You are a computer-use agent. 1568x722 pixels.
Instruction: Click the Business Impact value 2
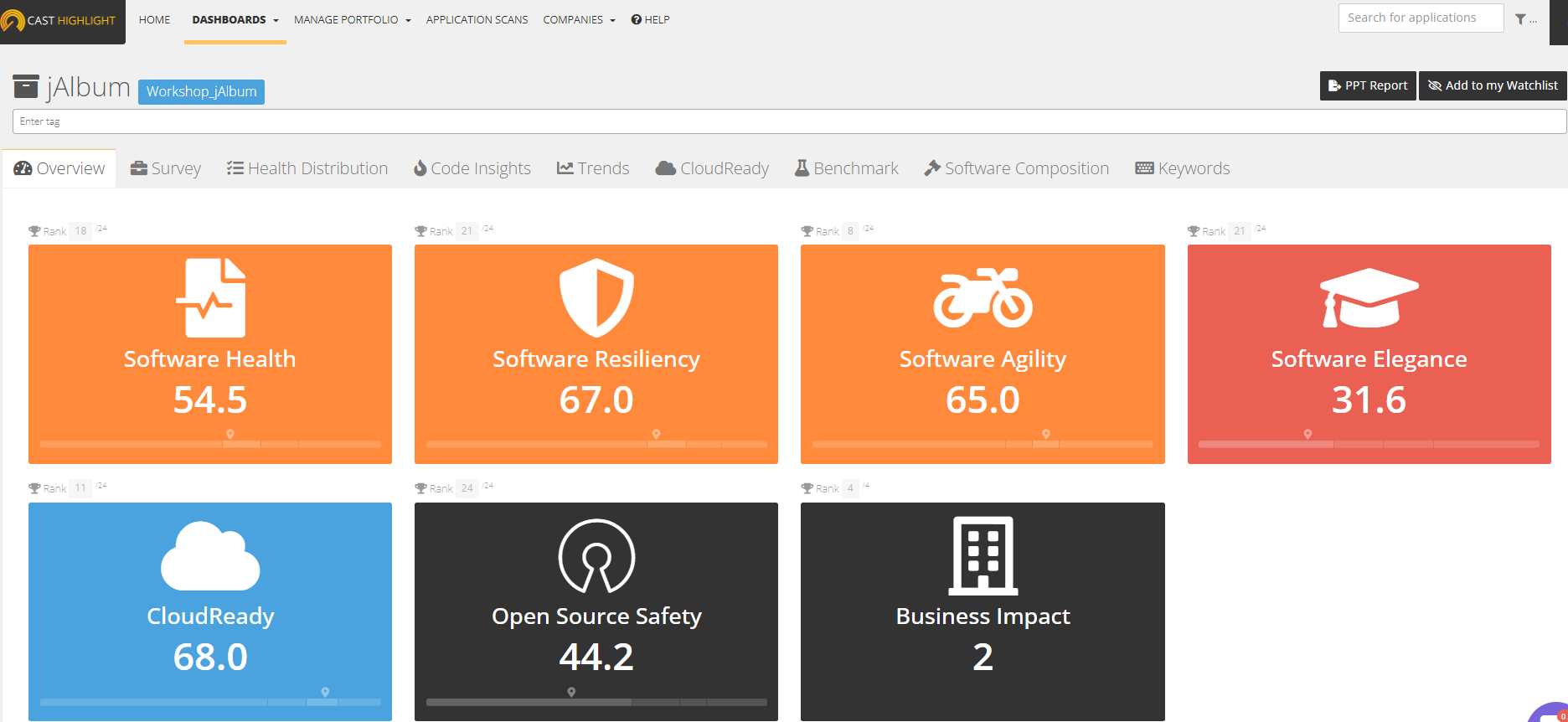pyautogui.click(x=983, y=657)
